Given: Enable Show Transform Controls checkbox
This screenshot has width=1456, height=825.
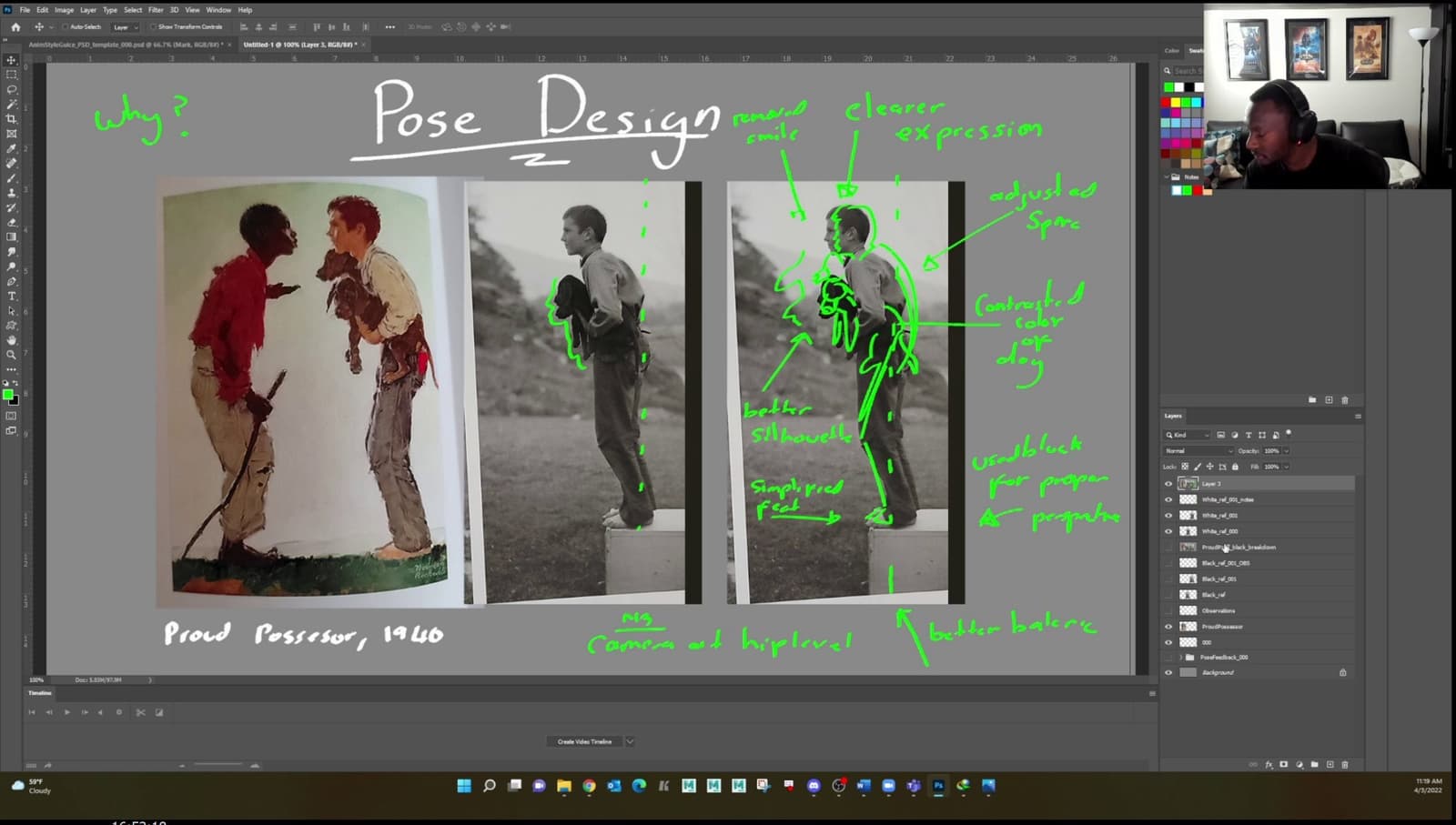Looking at the screenshot, I should pyautogui.click(x=153, y=27).
